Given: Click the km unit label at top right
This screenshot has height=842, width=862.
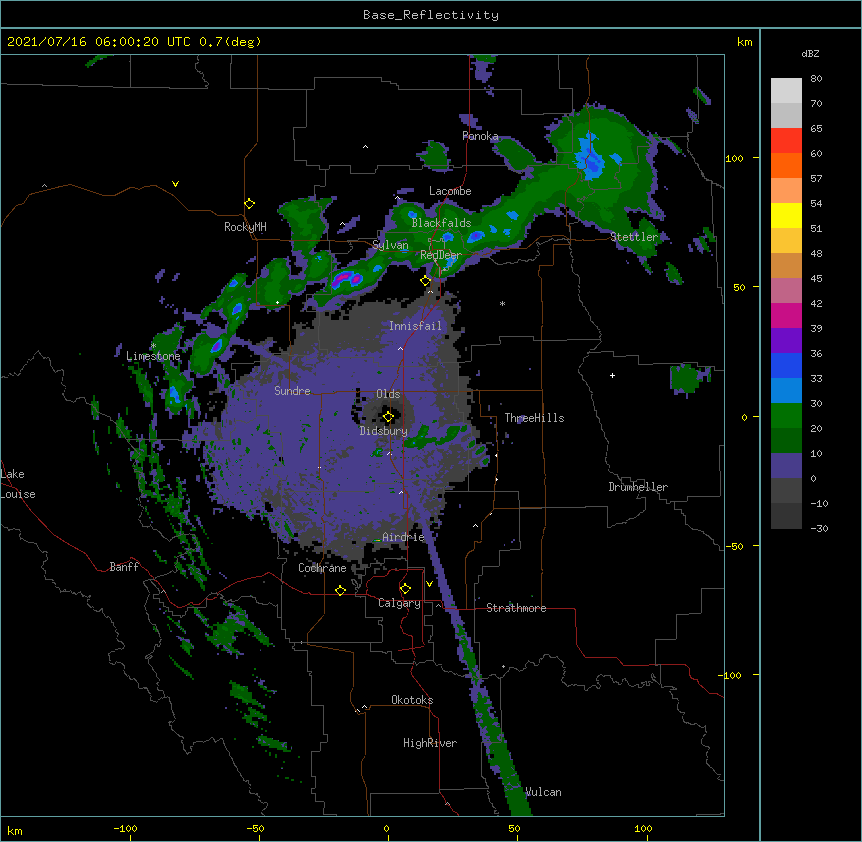Looking at the screenshot, I should [x=745, y=42].
